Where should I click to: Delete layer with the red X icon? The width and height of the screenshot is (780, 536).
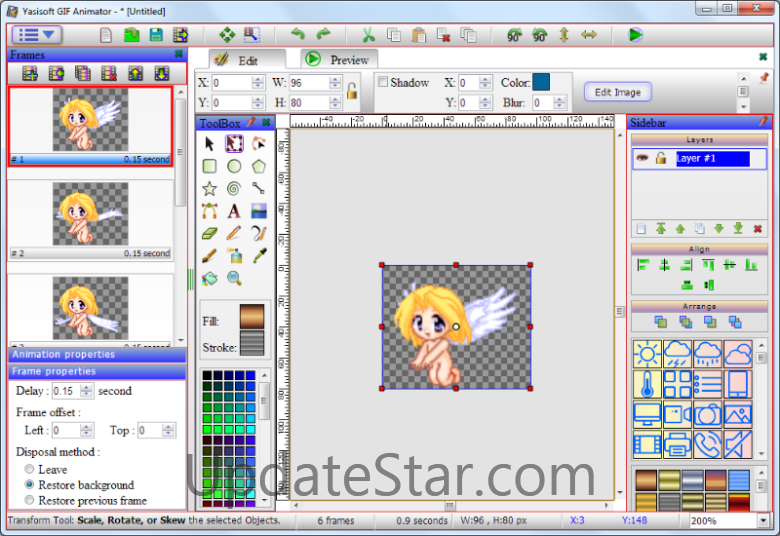(x=758, y=228)
